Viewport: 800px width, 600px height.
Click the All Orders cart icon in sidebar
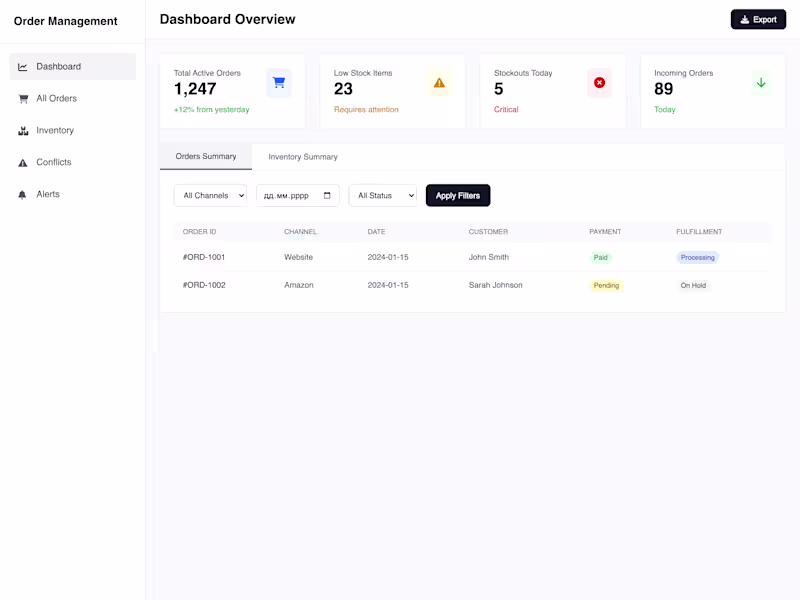[x=23, y=99]
